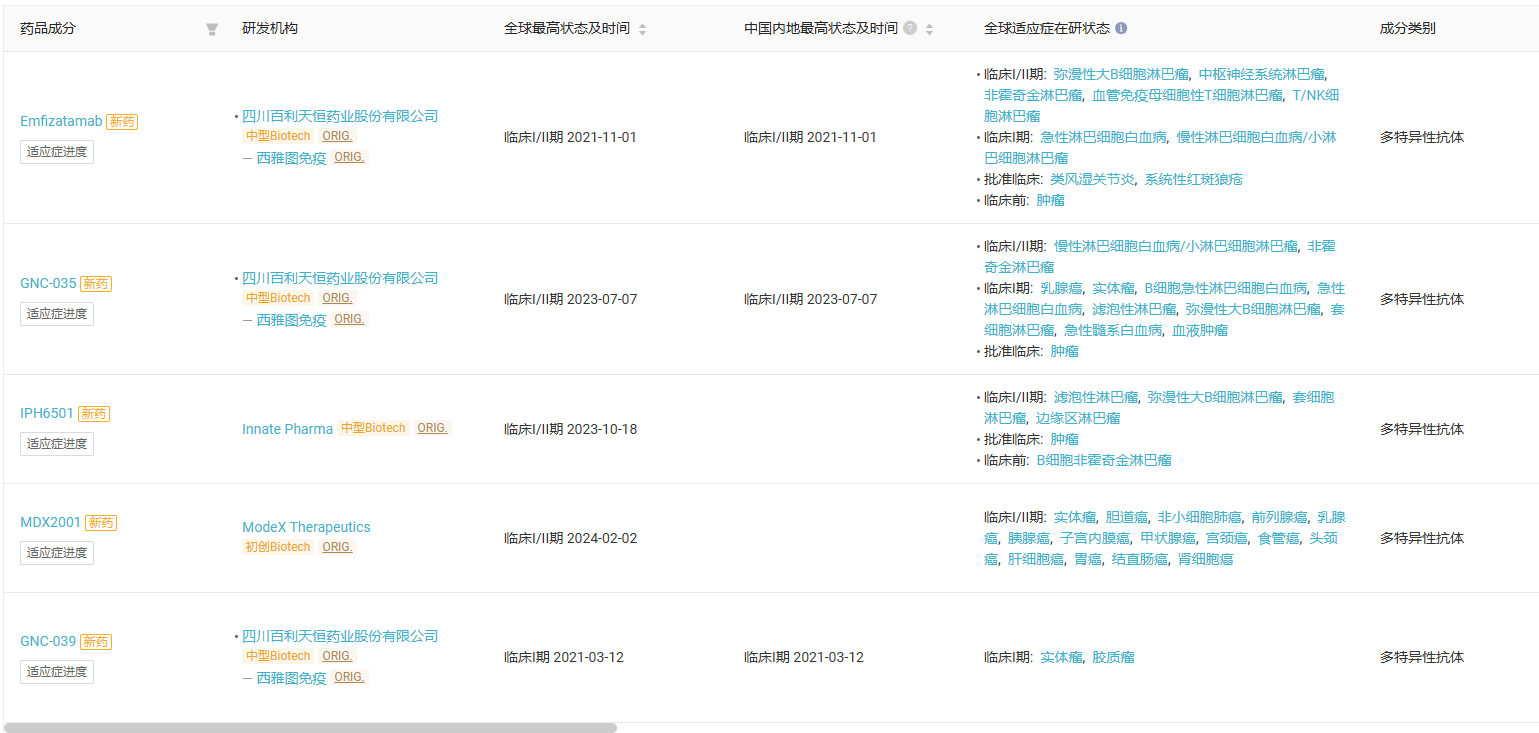Open 类风湿关节炎 indication link
1539x733 pixels.
pyautogui.click(x=1092, y=179)
